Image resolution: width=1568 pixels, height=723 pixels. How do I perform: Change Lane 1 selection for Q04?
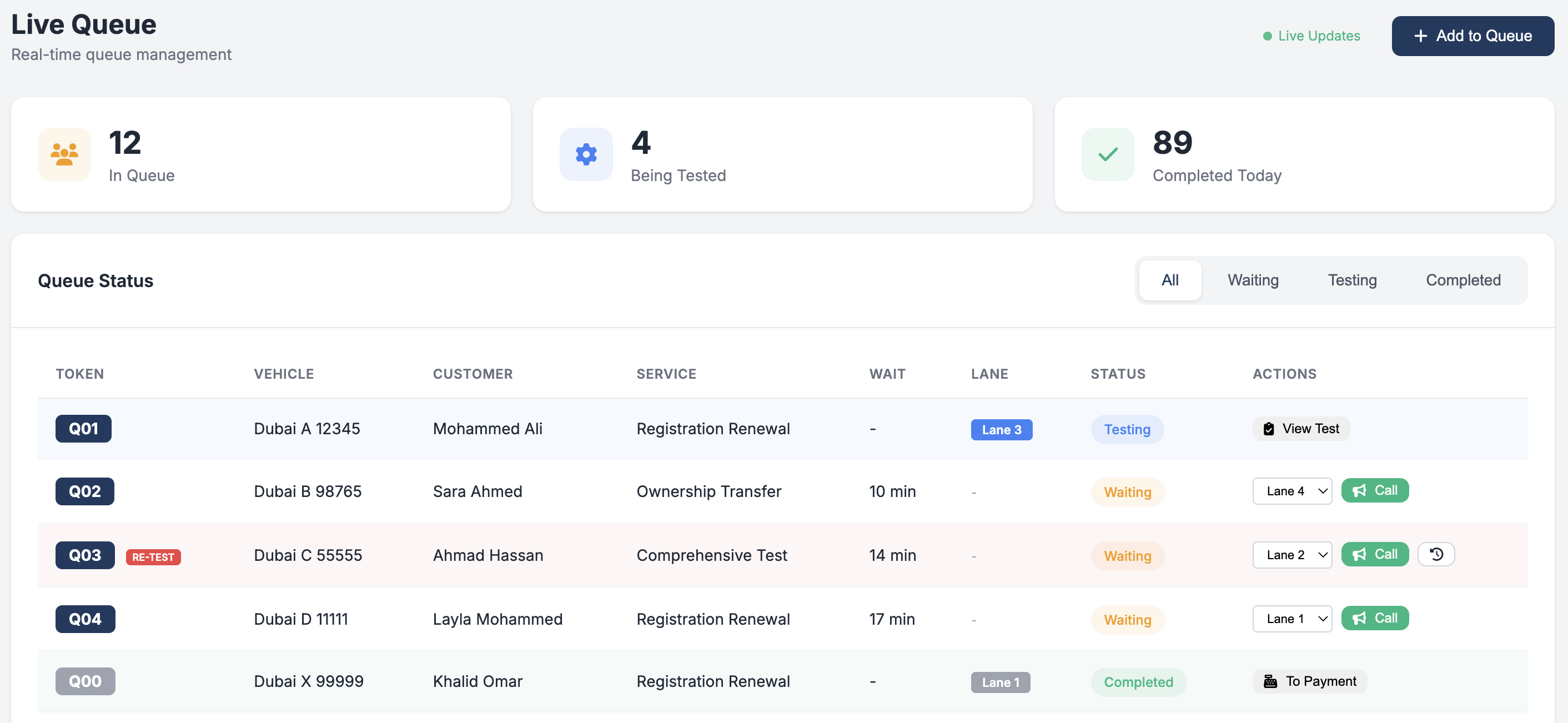(x=1292, y=618)
